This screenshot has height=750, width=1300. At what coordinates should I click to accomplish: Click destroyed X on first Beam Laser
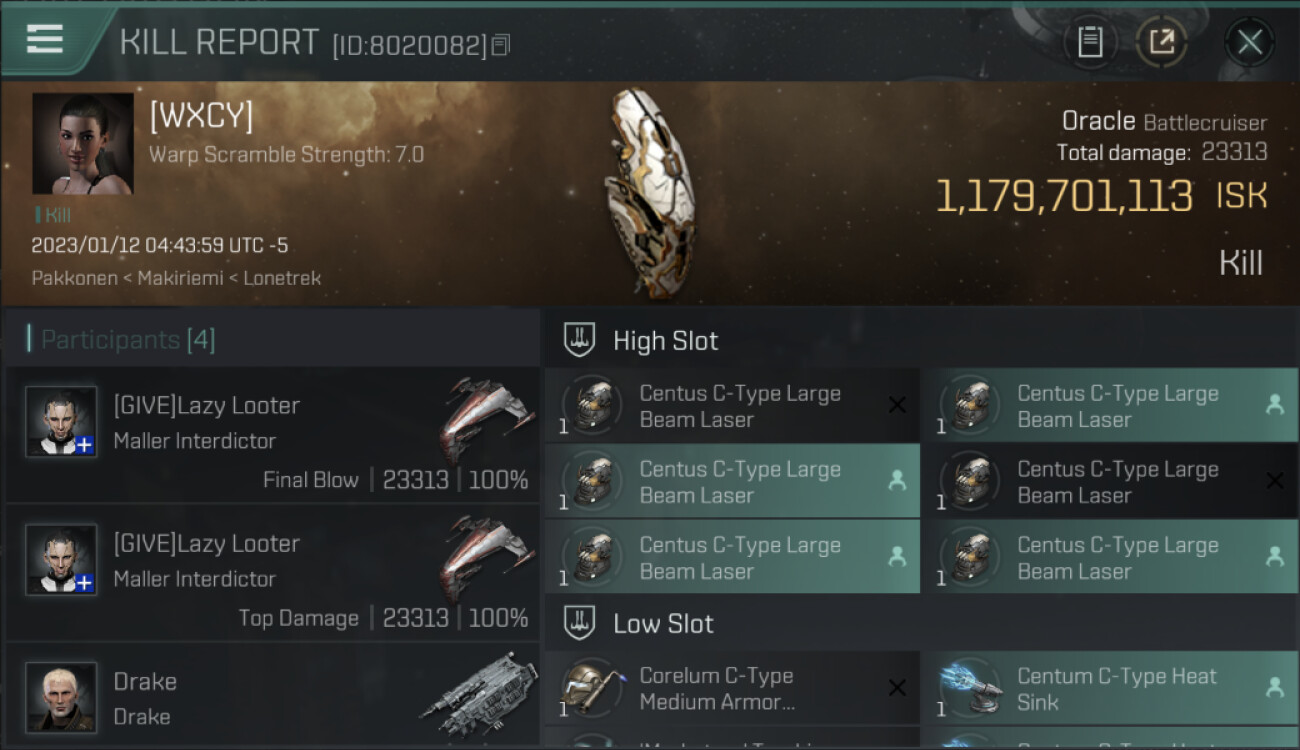[897, 405]
